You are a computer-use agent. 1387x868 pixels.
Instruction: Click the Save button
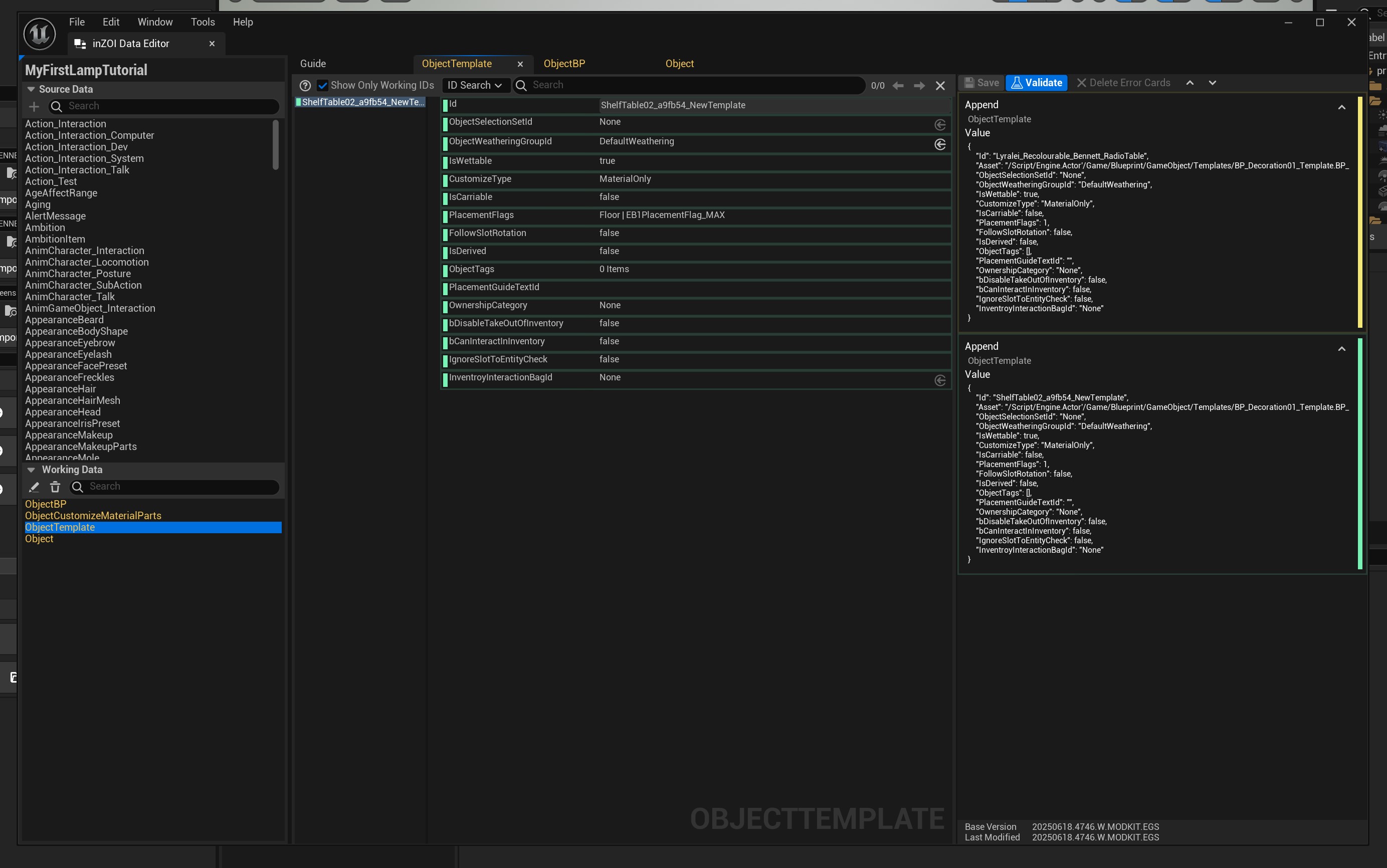click(981, 83)
